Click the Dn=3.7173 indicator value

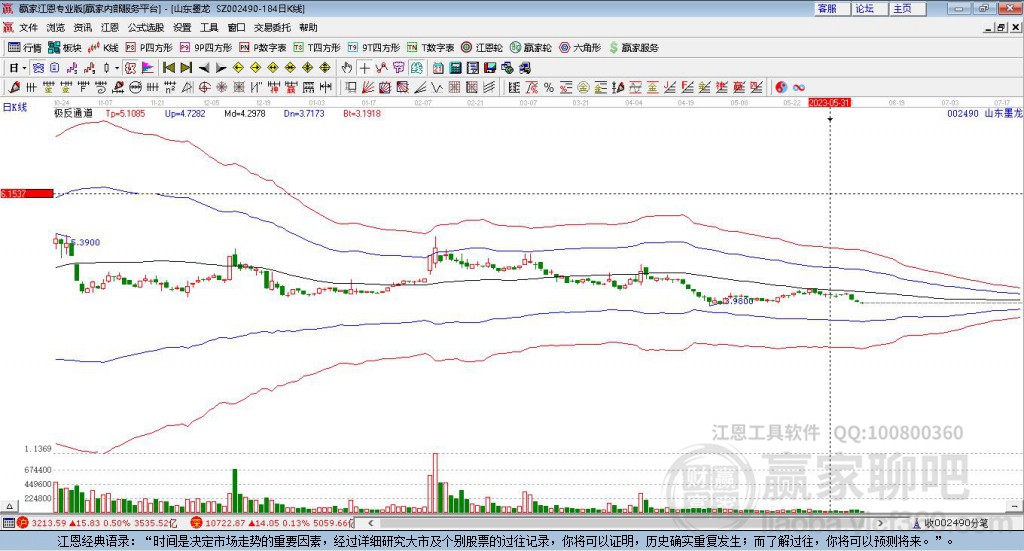click(304, 114)
